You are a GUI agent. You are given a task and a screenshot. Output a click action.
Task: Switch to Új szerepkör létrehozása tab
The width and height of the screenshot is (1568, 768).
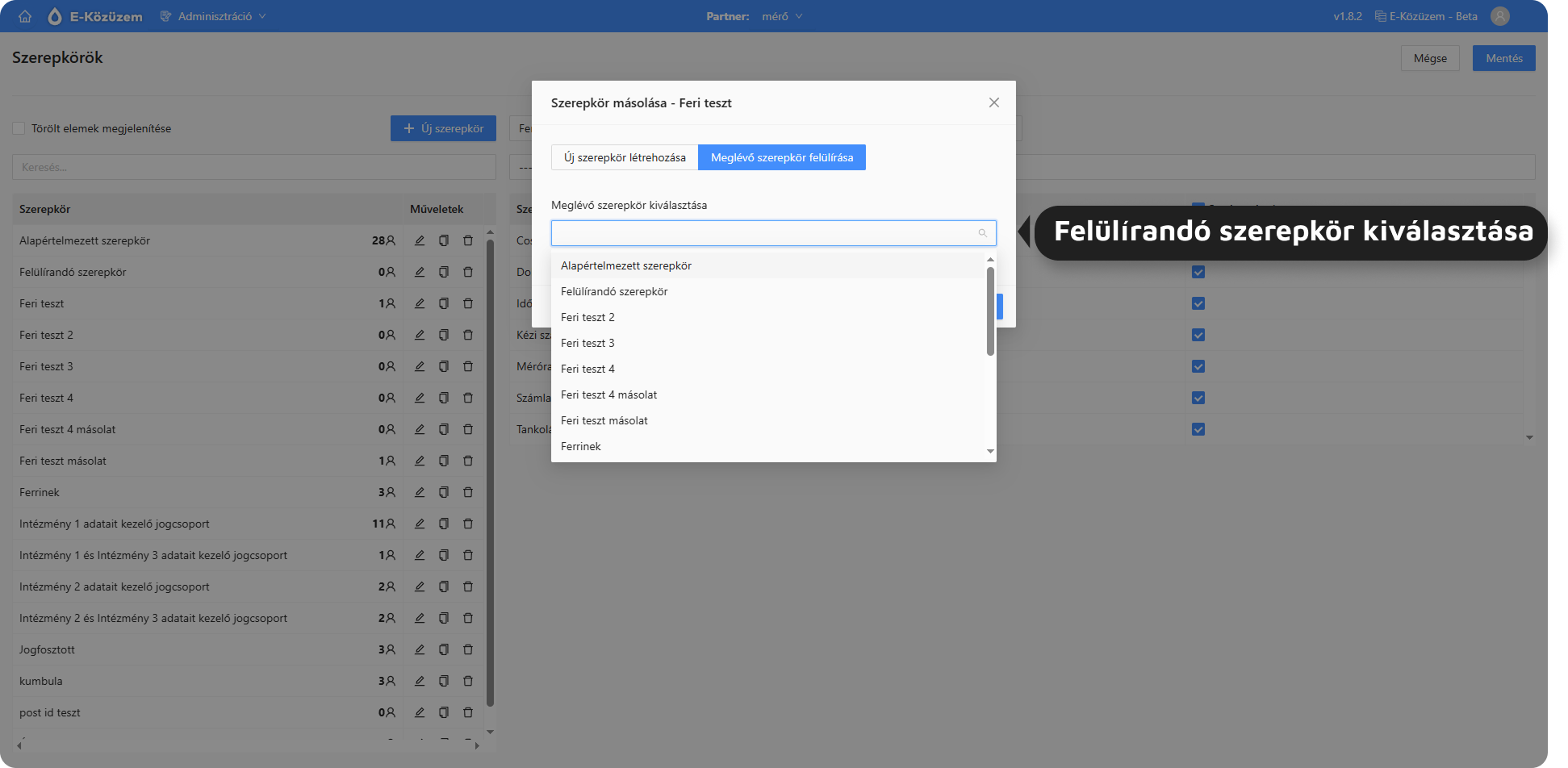click(625, 157)
